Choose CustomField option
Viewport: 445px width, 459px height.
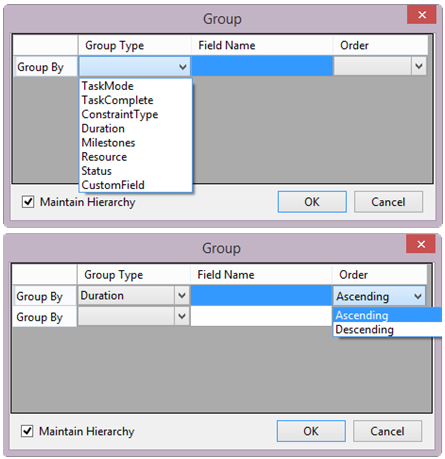click(136, 185)
